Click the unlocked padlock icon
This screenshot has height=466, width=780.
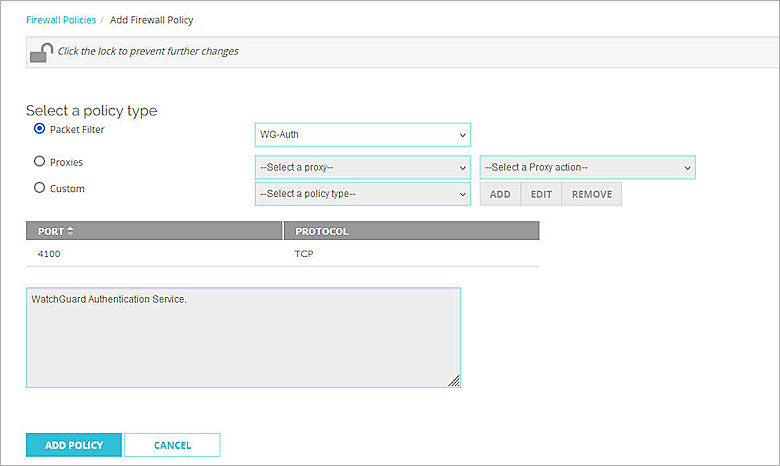tap(41, 52)
